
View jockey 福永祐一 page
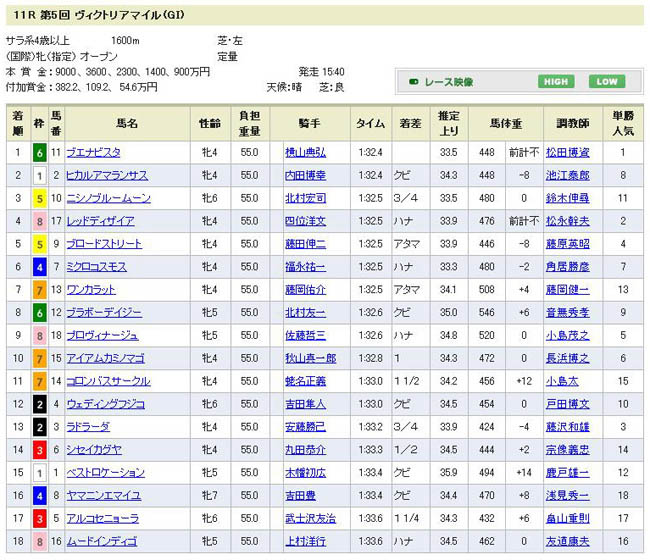point(305,267)
